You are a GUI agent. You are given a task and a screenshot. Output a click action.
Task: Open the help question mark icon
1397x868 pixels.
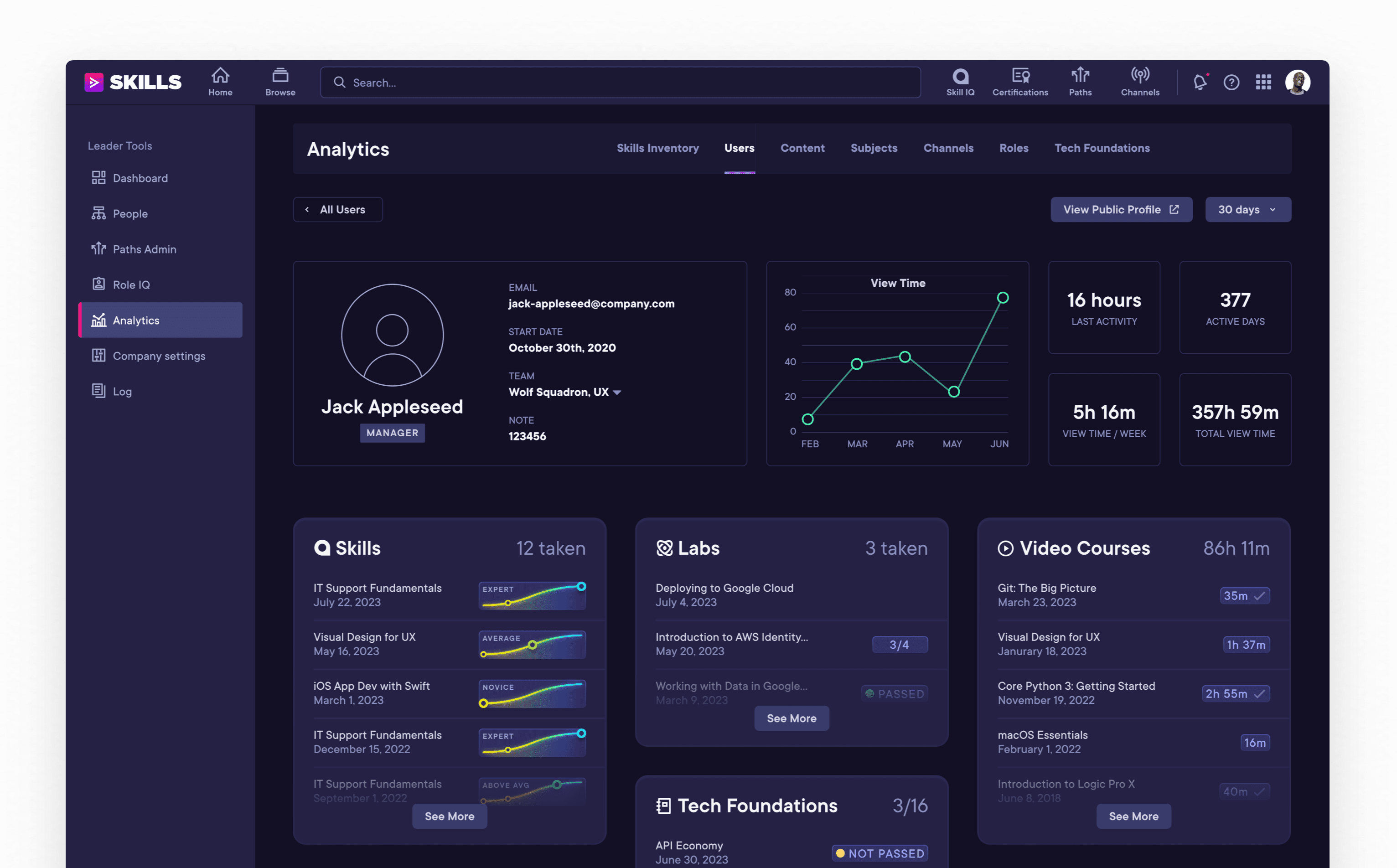click(x=1231, y=82)
